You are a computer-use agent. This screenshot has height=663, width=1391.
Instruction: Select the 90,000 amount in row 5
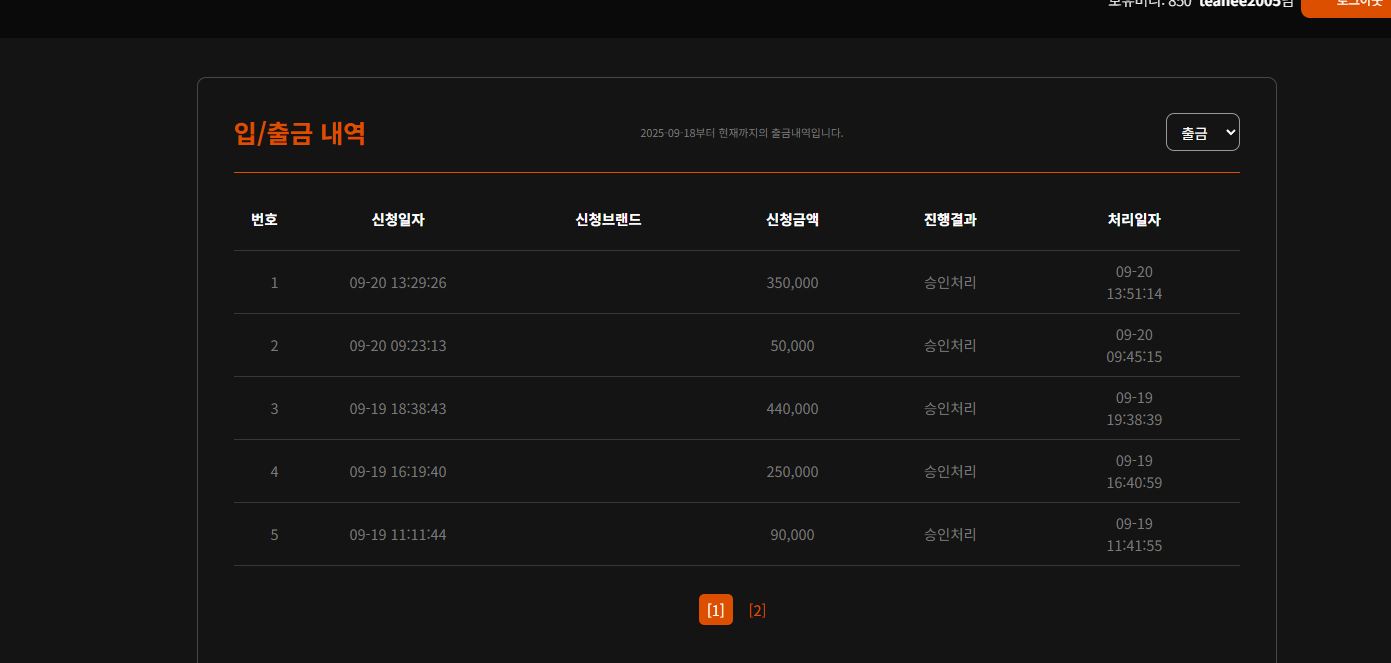pyautogui.click(x=792, y=535)
